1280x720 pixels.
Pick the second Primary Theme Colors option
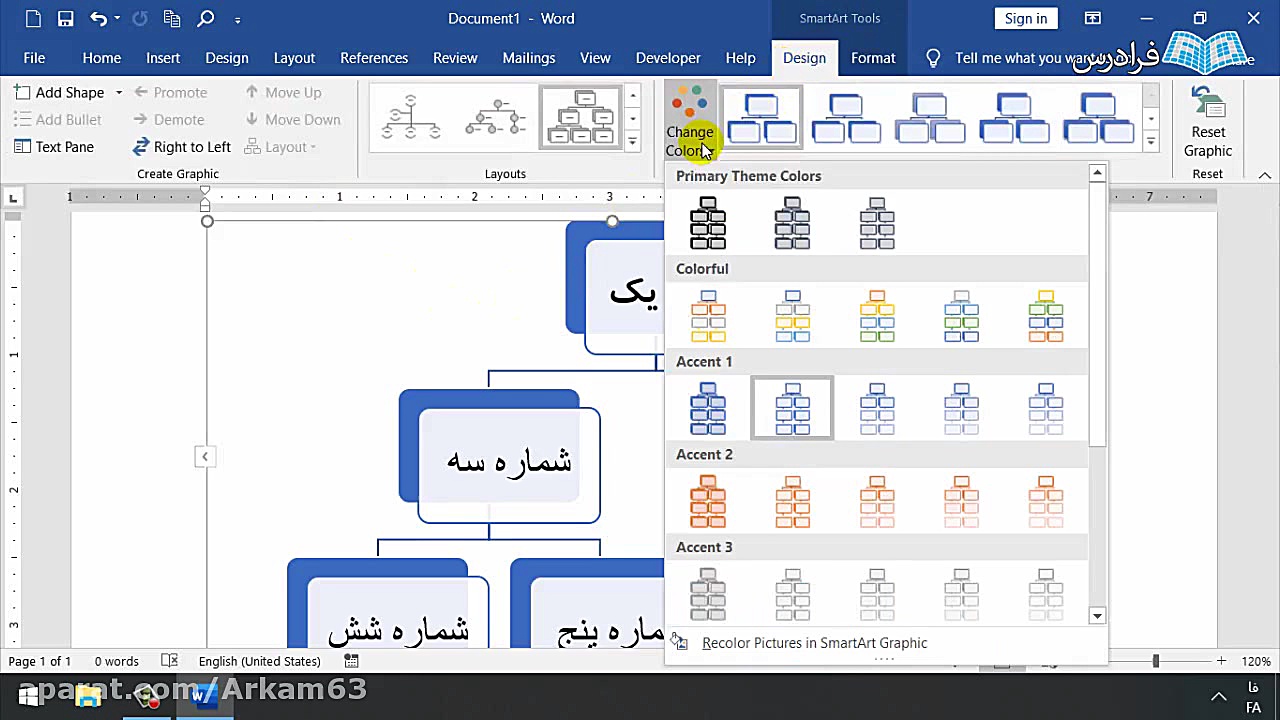792,223
